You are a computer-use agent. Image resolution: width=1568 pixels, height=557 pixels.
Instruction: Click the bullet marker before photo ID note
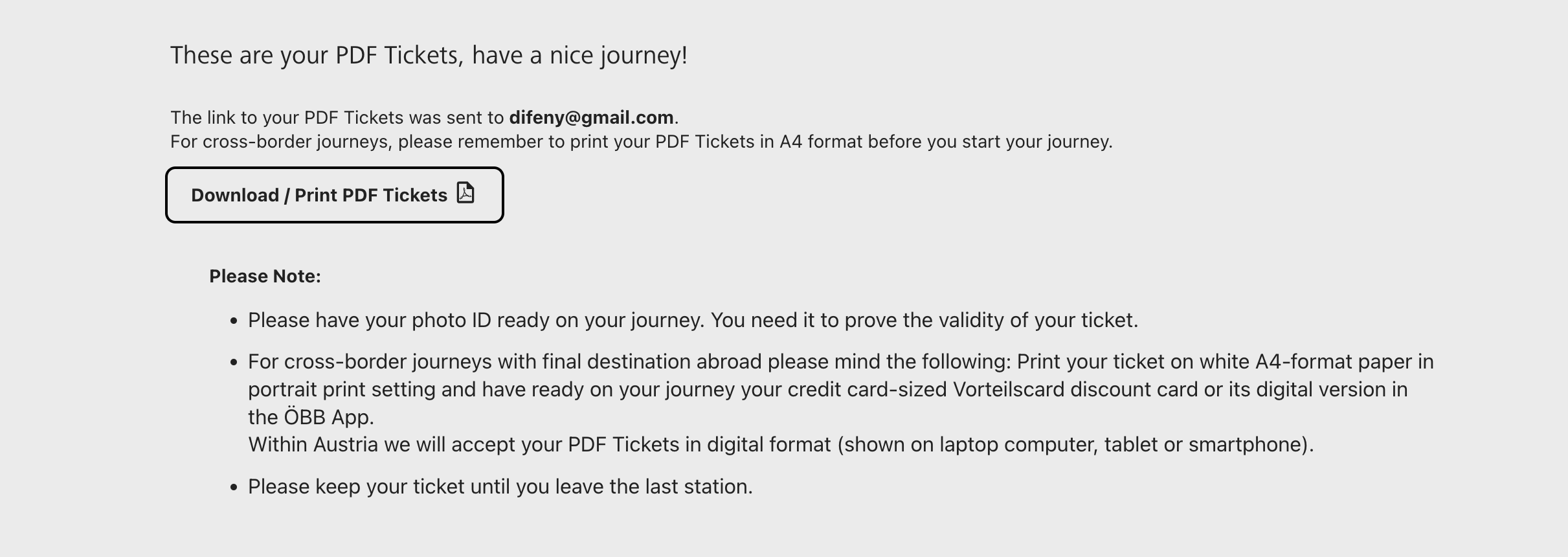tap(234, 321)
